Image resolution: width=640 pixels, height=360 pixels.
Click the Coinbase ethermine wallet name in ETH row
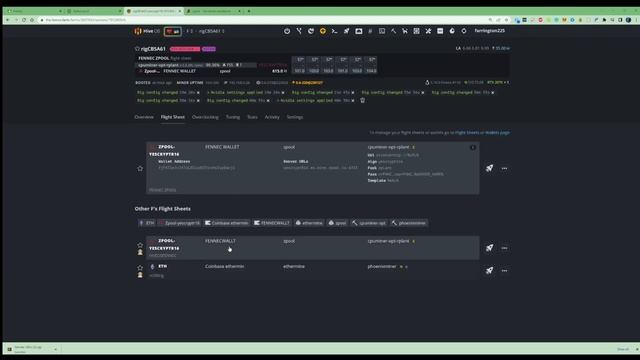click(x=224, y=267)
